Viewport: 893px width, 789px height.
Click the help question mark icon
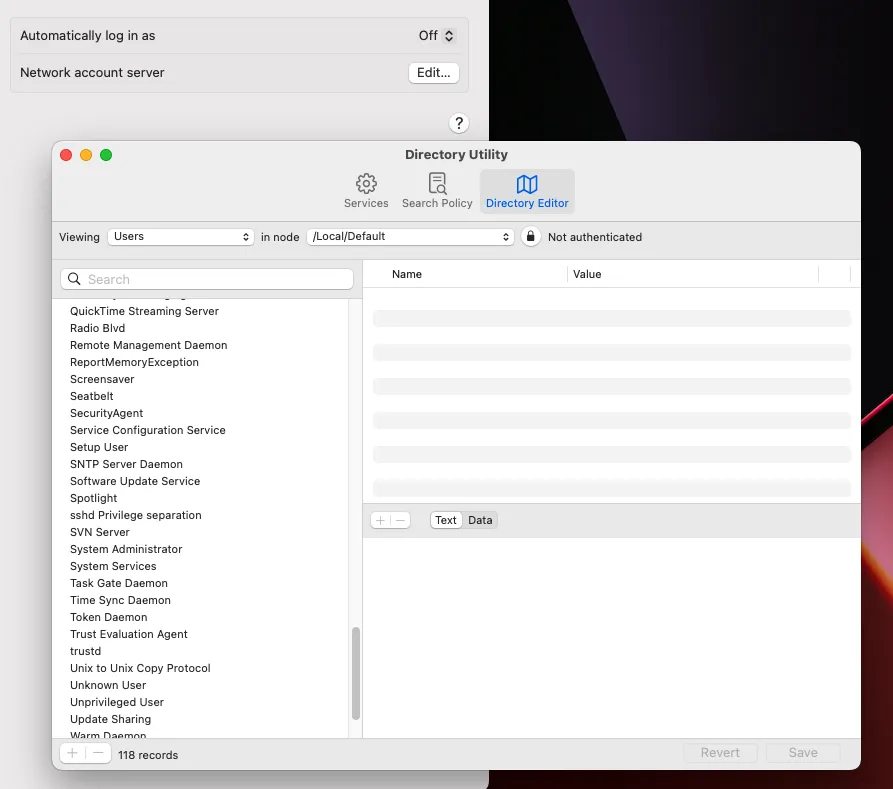click(459, 123)
